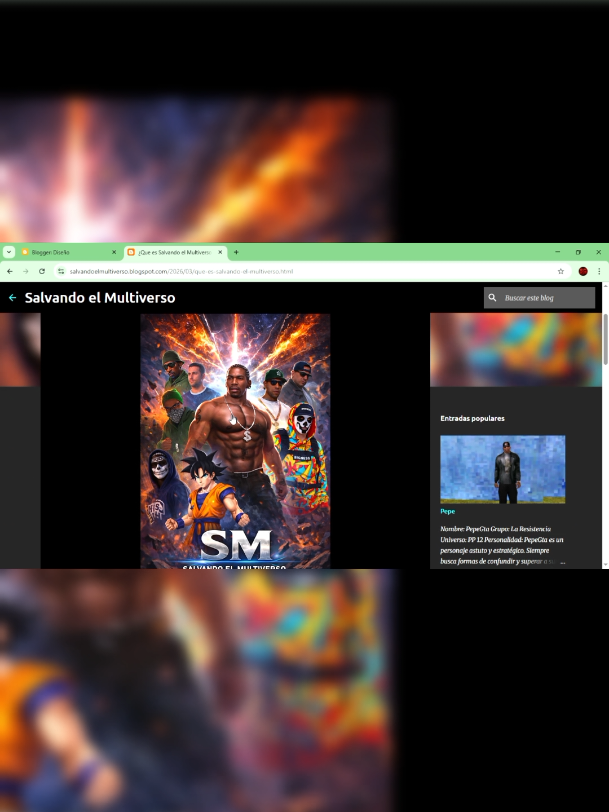Reload the current page

42,271
